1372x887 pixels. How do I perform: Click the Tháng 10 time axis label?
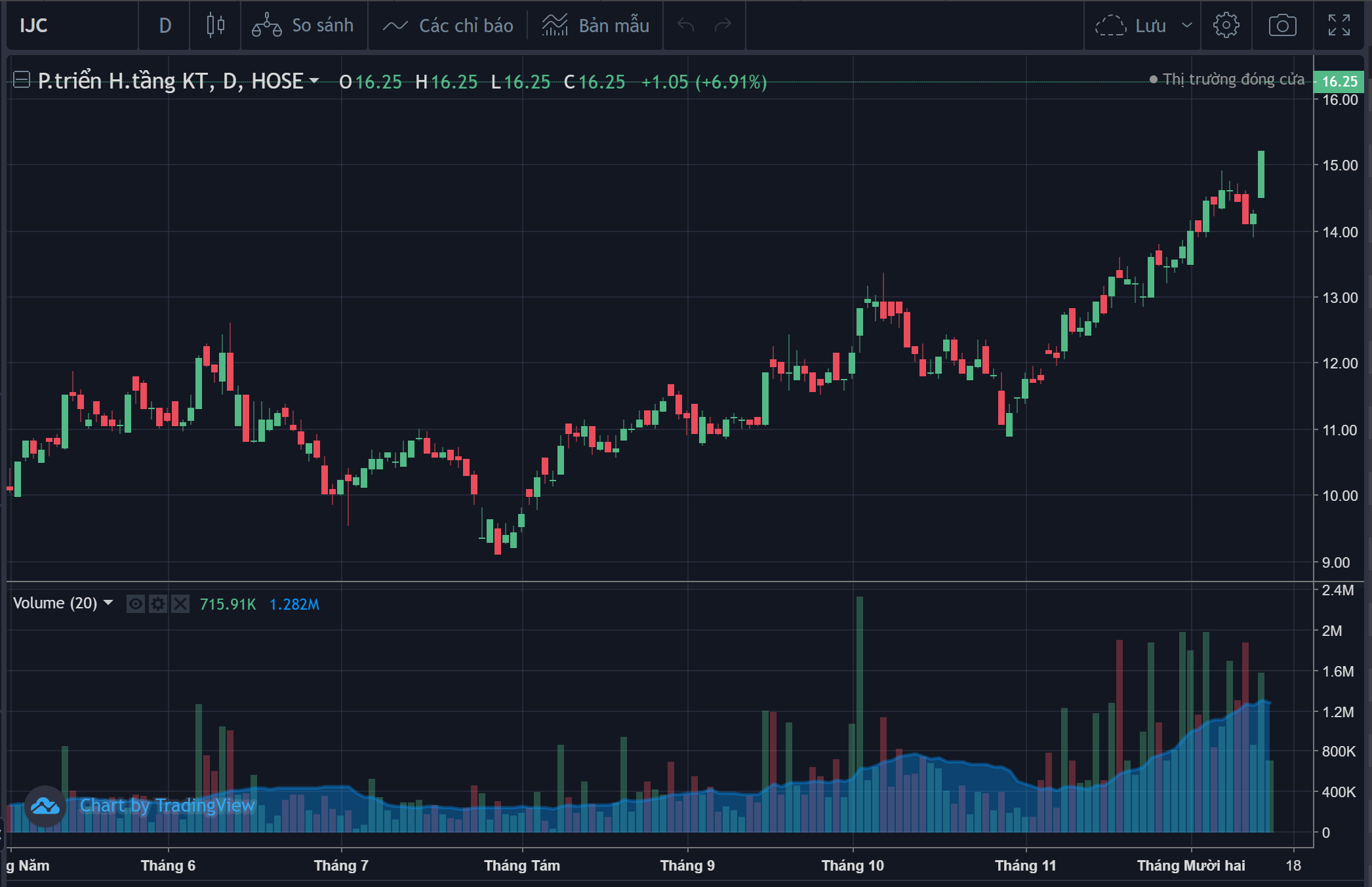click(853, 865)
